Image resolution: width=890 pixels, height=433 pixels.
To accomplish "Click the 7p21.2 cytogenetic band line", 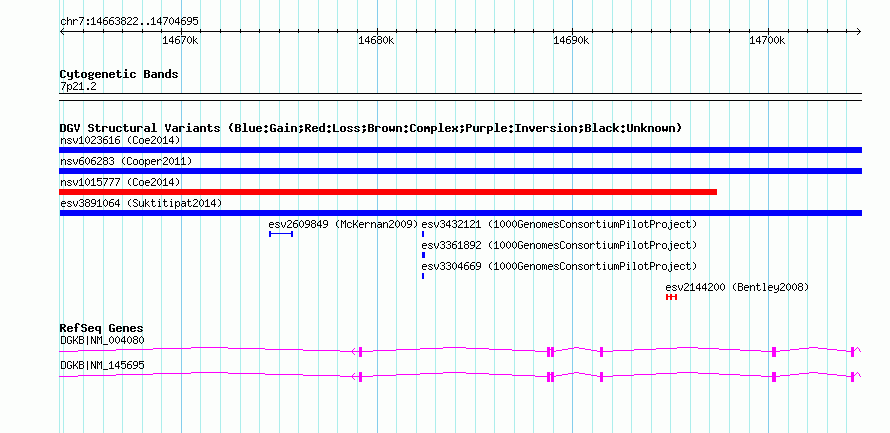I will (460, 97).
